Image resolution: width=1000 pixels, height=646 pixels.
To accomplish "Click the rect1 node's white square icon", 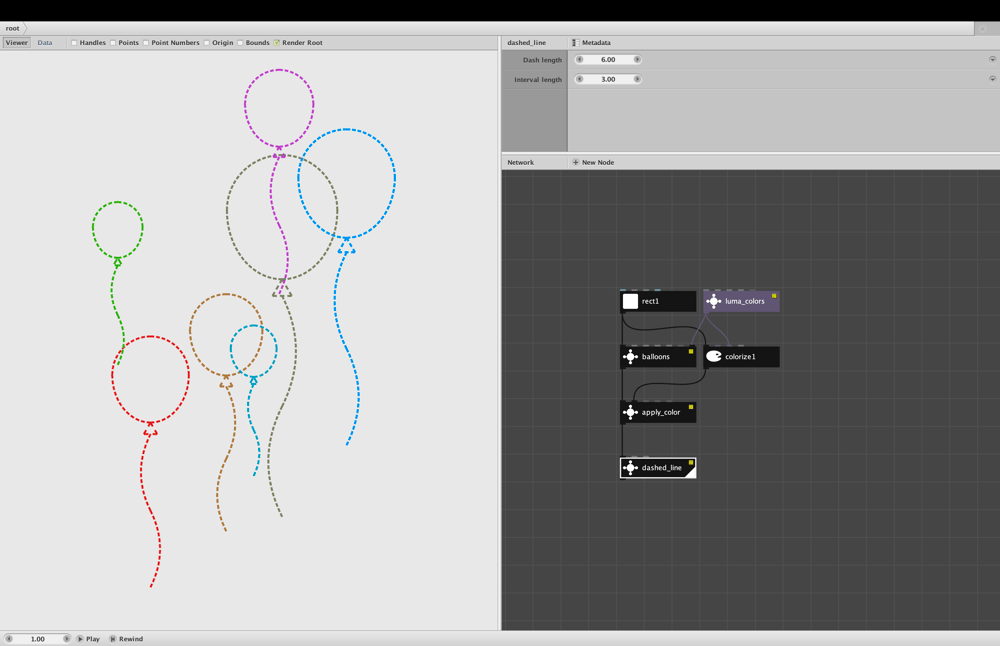I will (x=630, y=301).
